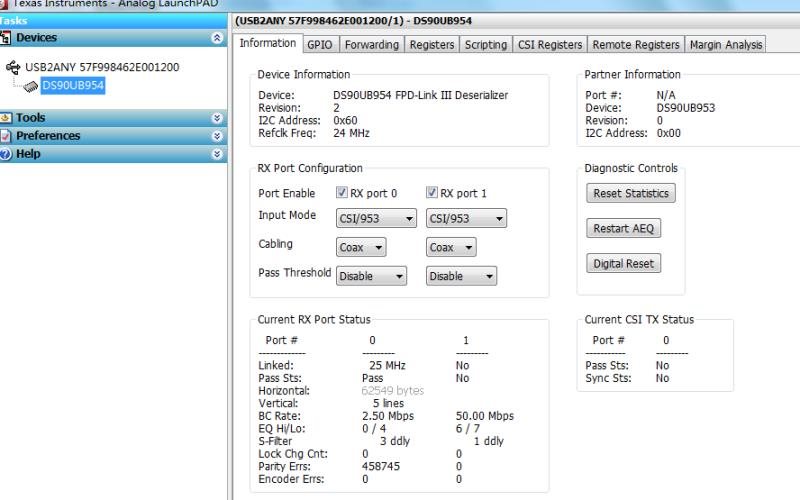Click the DS90UB954 chip icon

(x=31, y=86)
